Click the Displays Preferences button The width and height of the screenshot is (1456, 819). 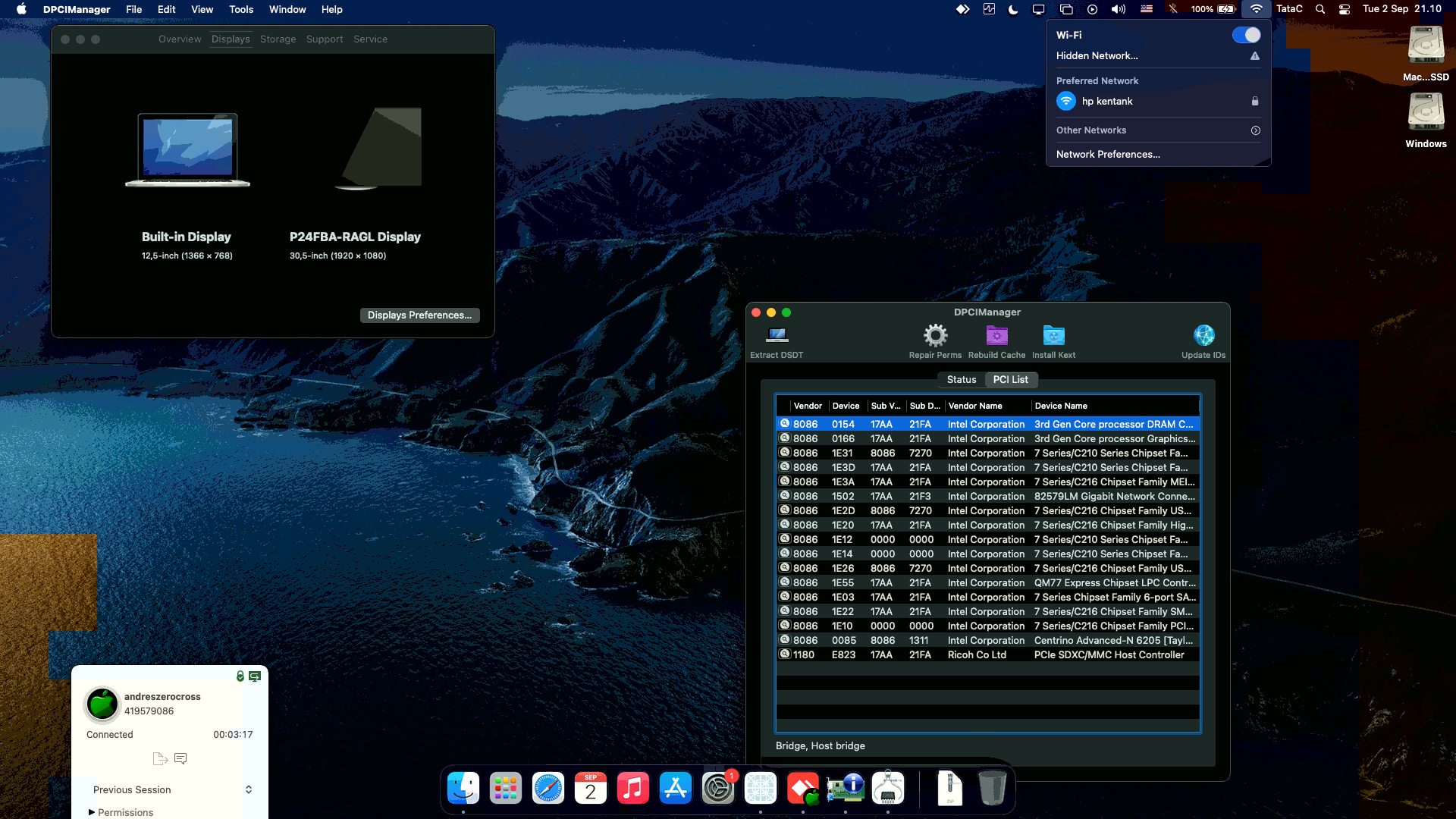(x=419, y=315)
